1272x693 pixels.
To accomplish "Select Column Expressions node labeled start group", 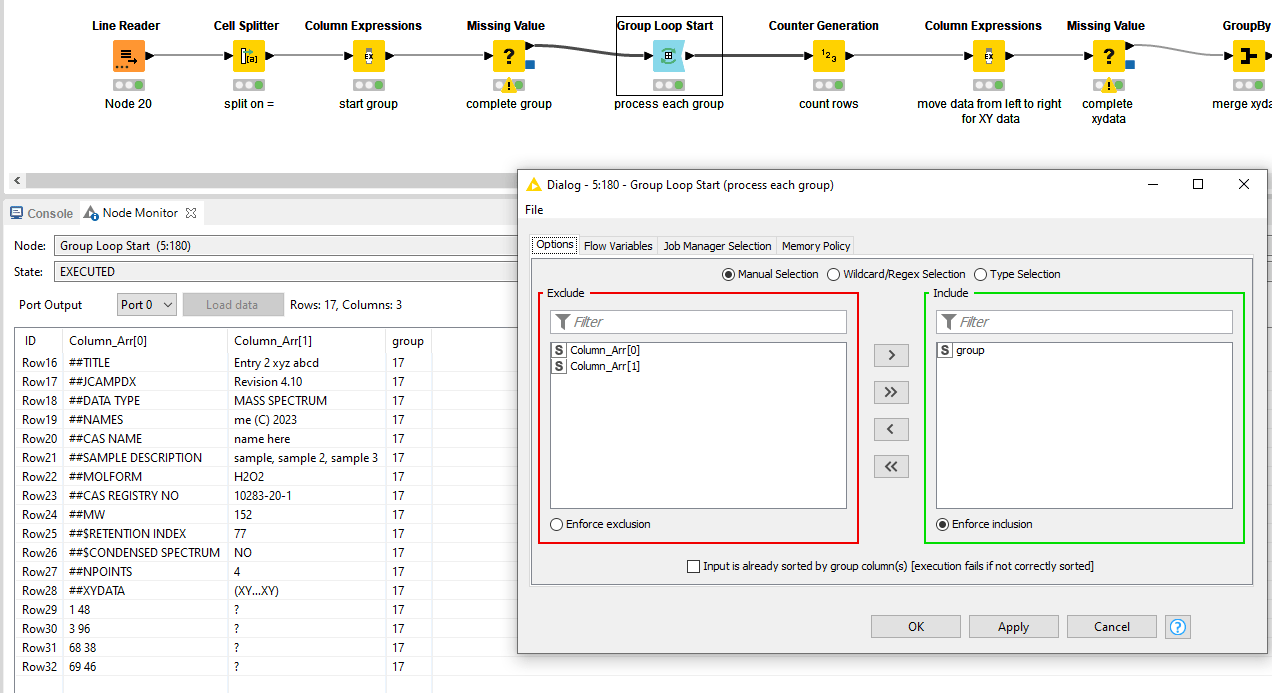I will point(369,56).
